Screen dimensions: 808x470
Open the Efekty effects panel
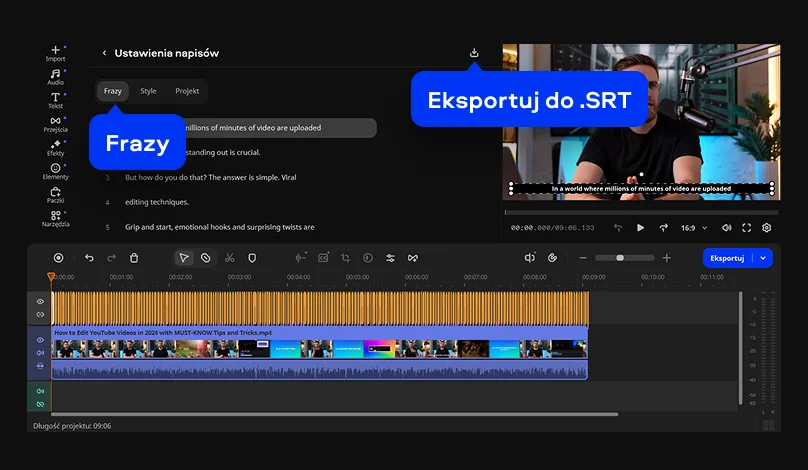tap(55, 147)
